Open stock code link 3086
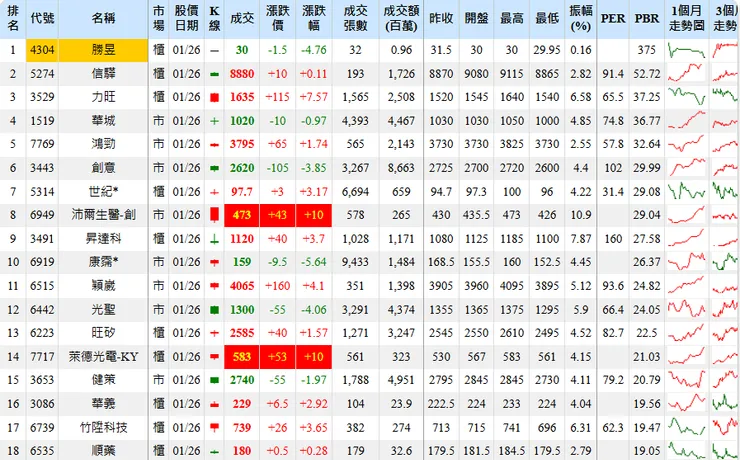Image resolution: width=740 pixels, height=460 pixels. 42,404
